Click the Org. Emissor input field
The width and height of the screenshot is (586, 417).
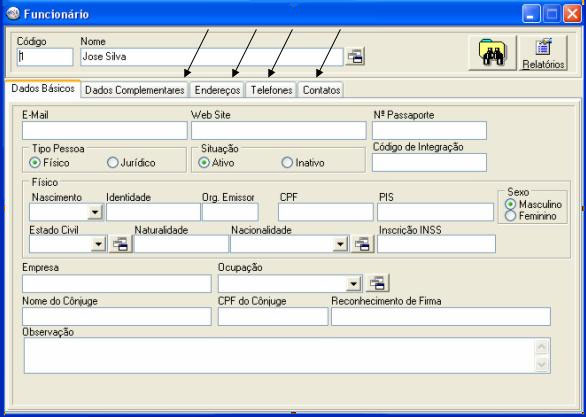(230, 212)
